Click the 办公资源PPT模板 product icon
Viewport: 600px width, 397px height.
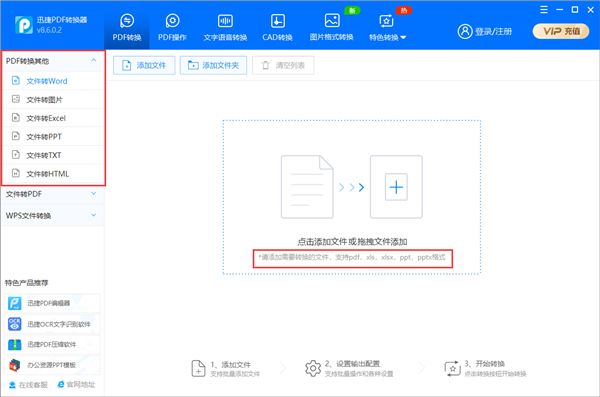pos(15,365)
